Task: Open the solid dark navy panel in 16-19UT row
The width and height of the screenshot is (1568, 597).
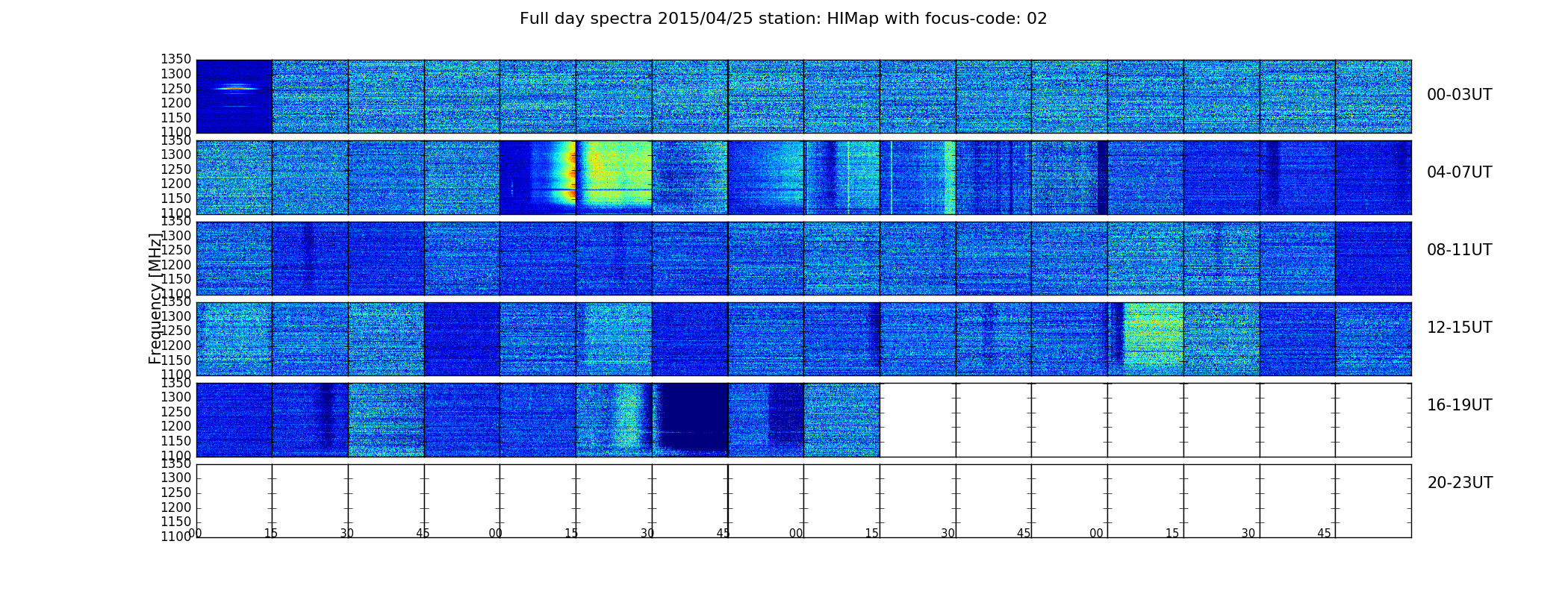Action: [690, 419]
